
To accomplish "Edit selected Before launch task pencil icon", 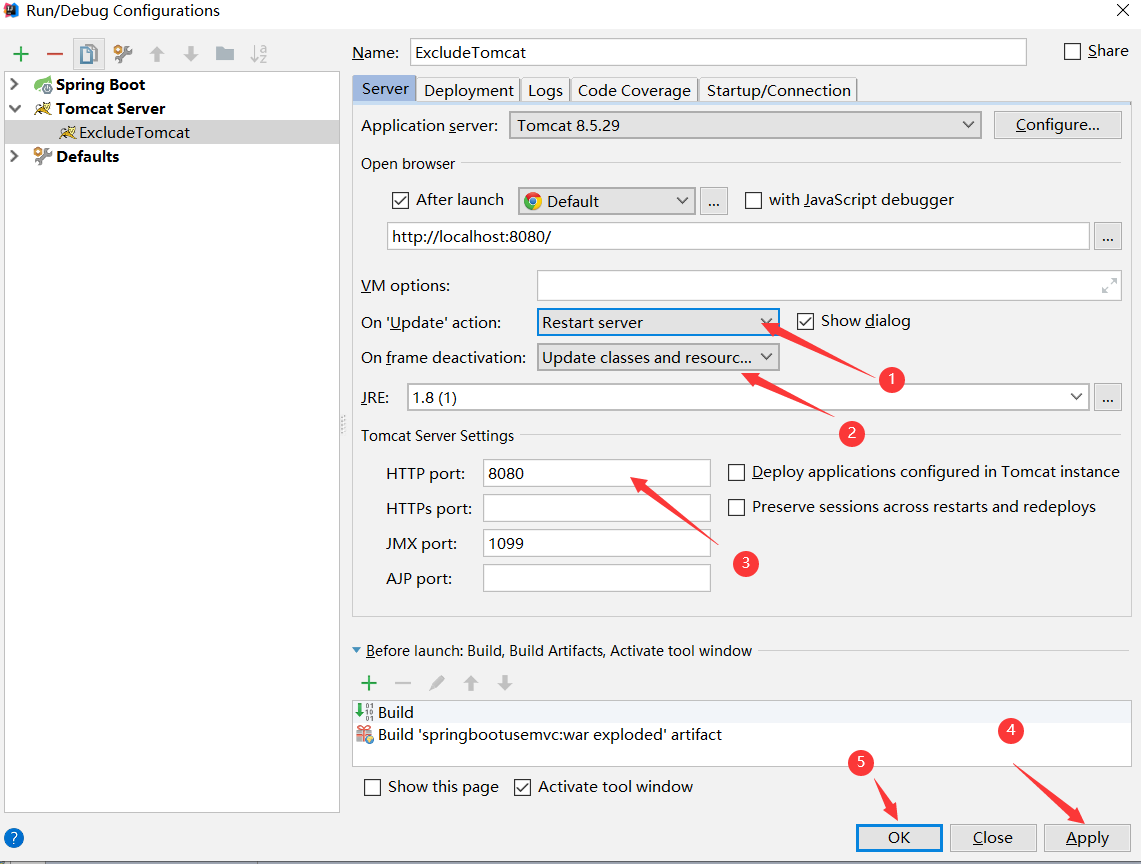I will (437, 683).
